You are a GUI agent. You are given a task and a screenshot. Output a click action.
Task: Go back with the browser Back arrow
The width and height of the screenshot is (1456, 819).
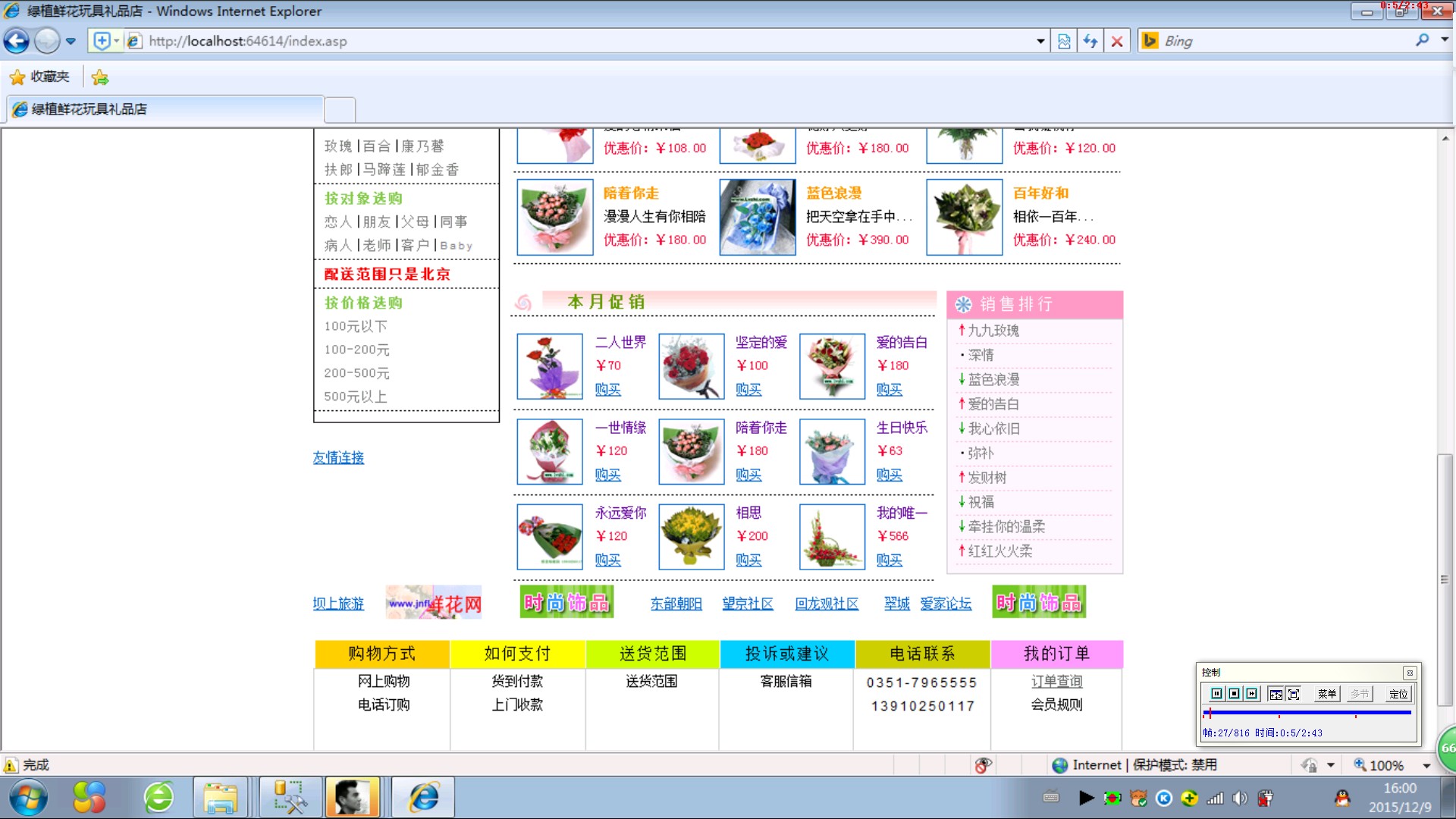[x=17, y=41]
